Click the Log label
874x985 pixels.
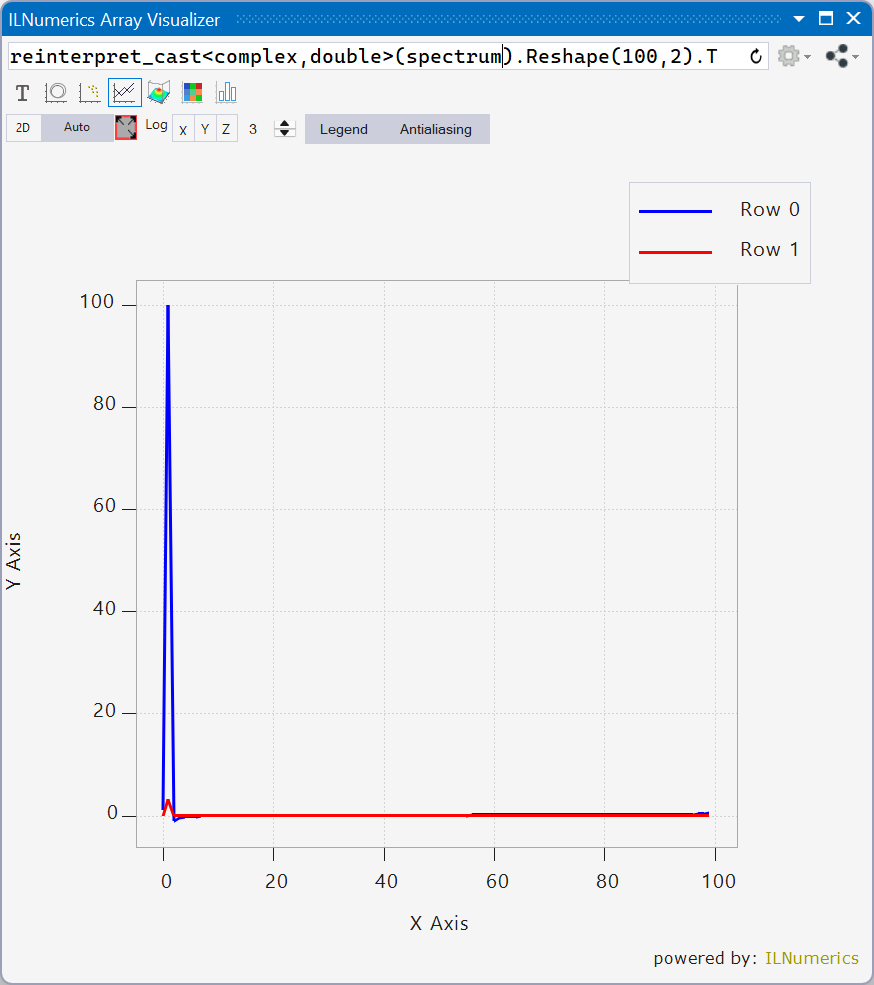pos(156,125)
